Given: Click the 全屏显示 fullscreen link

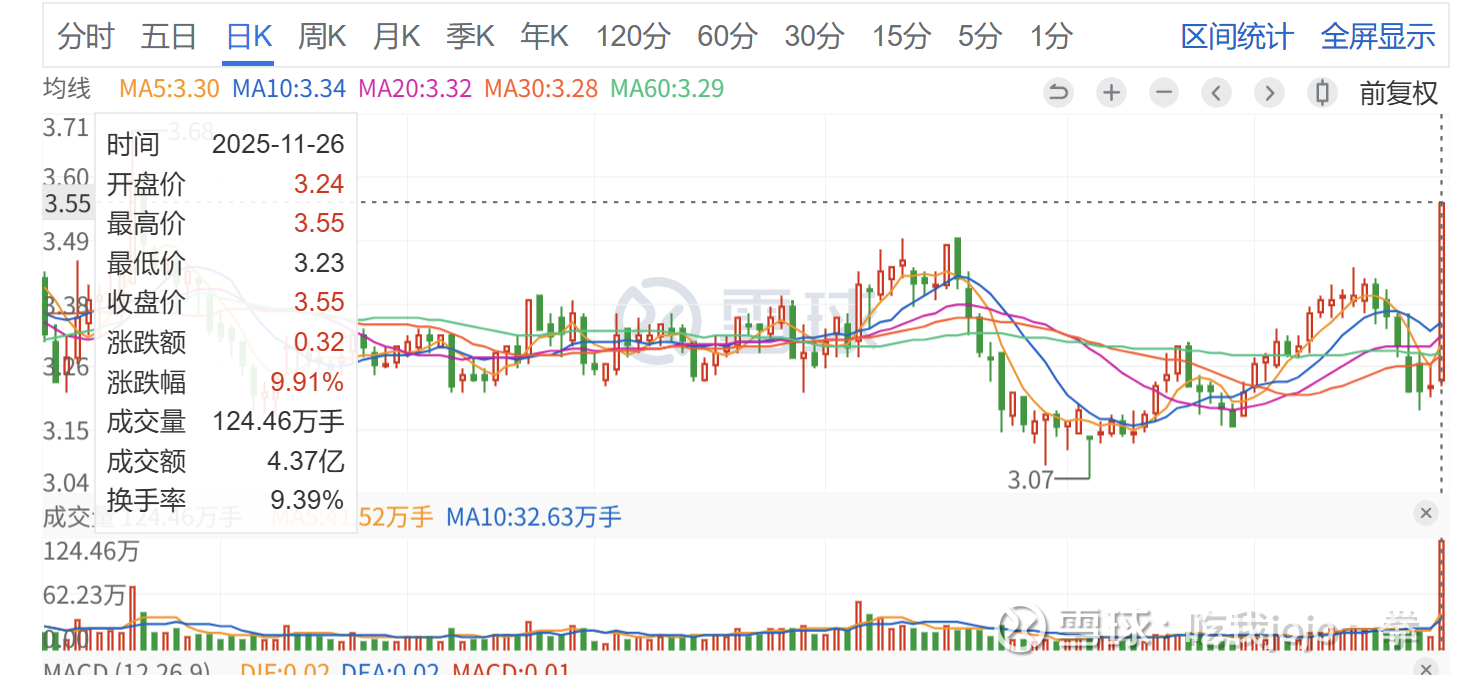Looking at the screenshot, I should (x=1378, y=37).
